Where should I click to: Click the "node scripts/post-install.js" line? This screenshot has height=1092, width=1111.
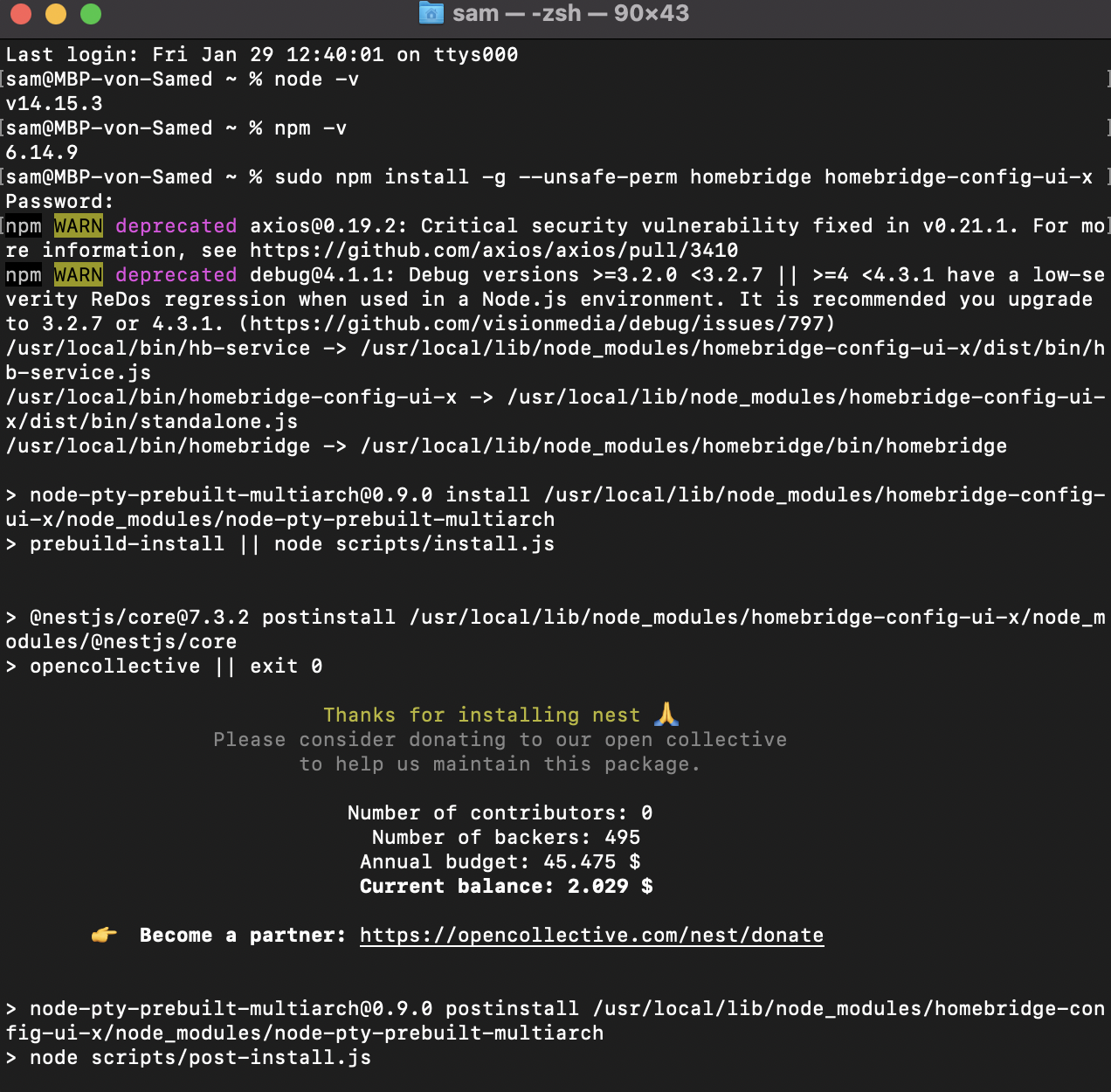[200, 1057]
